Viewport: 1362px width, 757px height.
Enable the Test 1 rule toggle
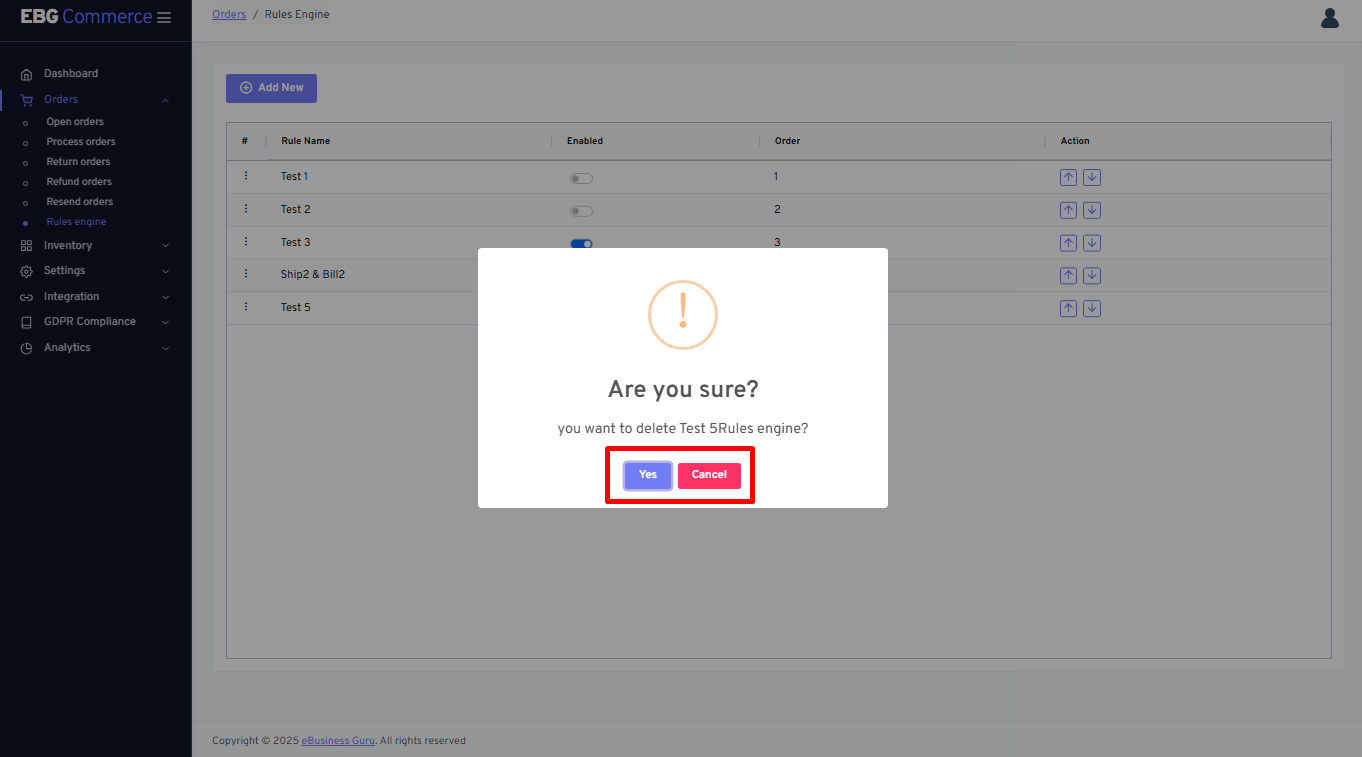pos(581,178)
